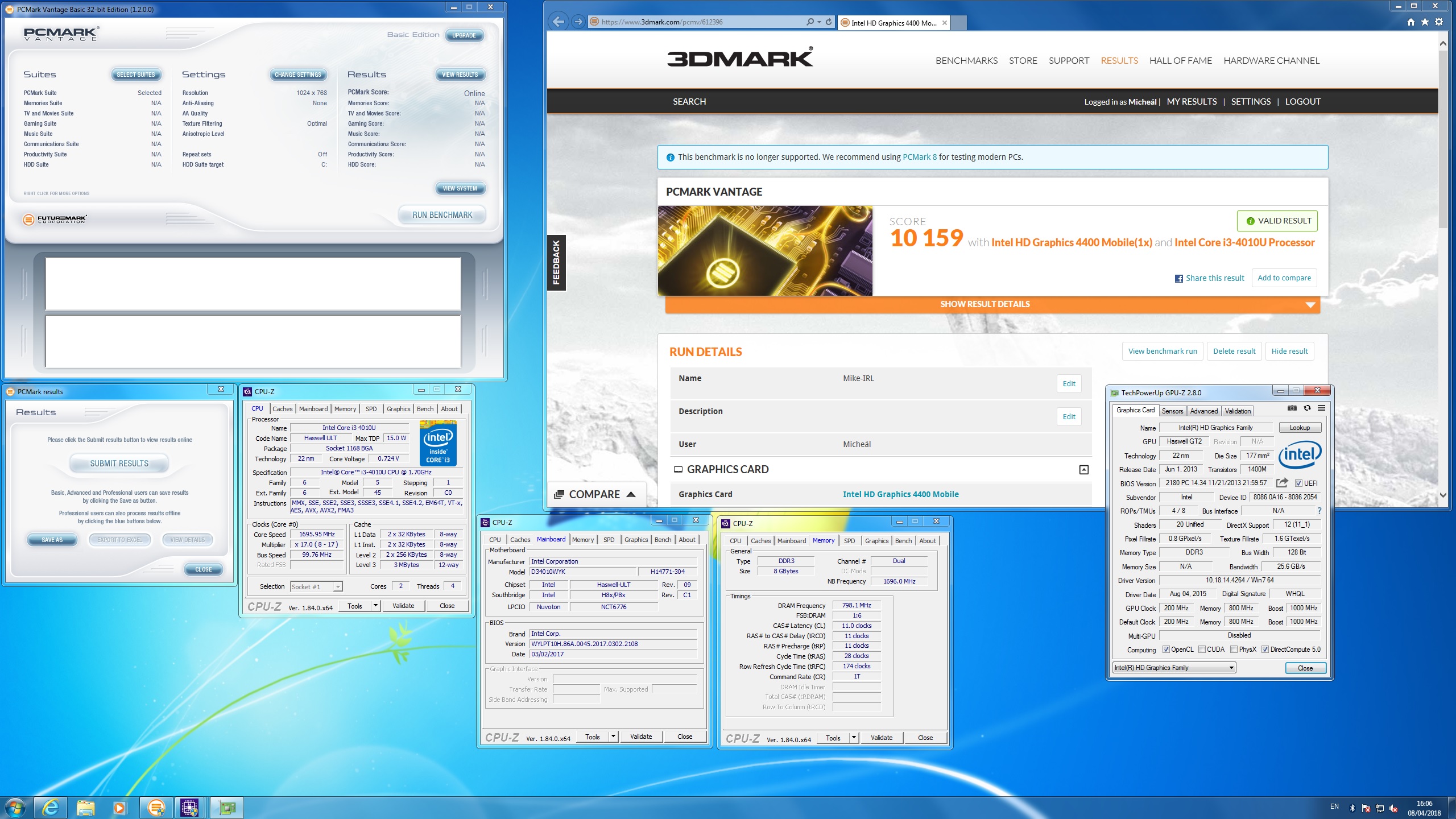The image size is (1456, 819).
Task: Open the browser favorites star icon
Action: [x=1425, y=22]
